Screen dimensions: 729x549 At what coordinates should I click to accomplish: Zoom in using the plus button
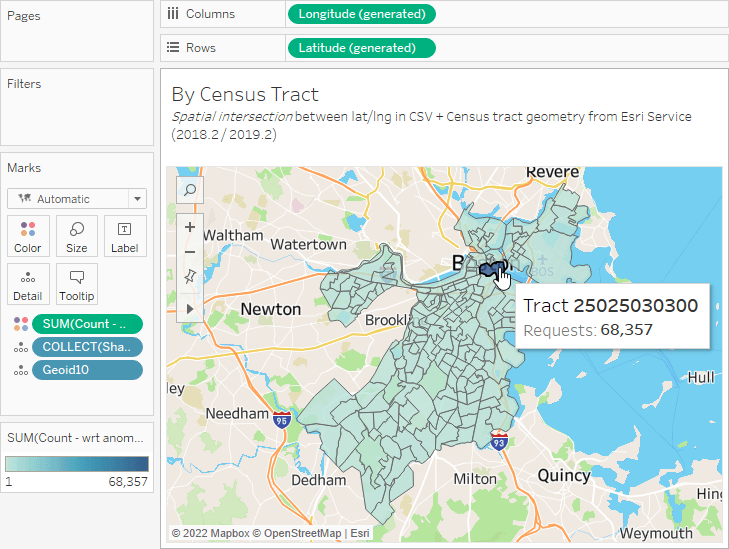190,227
